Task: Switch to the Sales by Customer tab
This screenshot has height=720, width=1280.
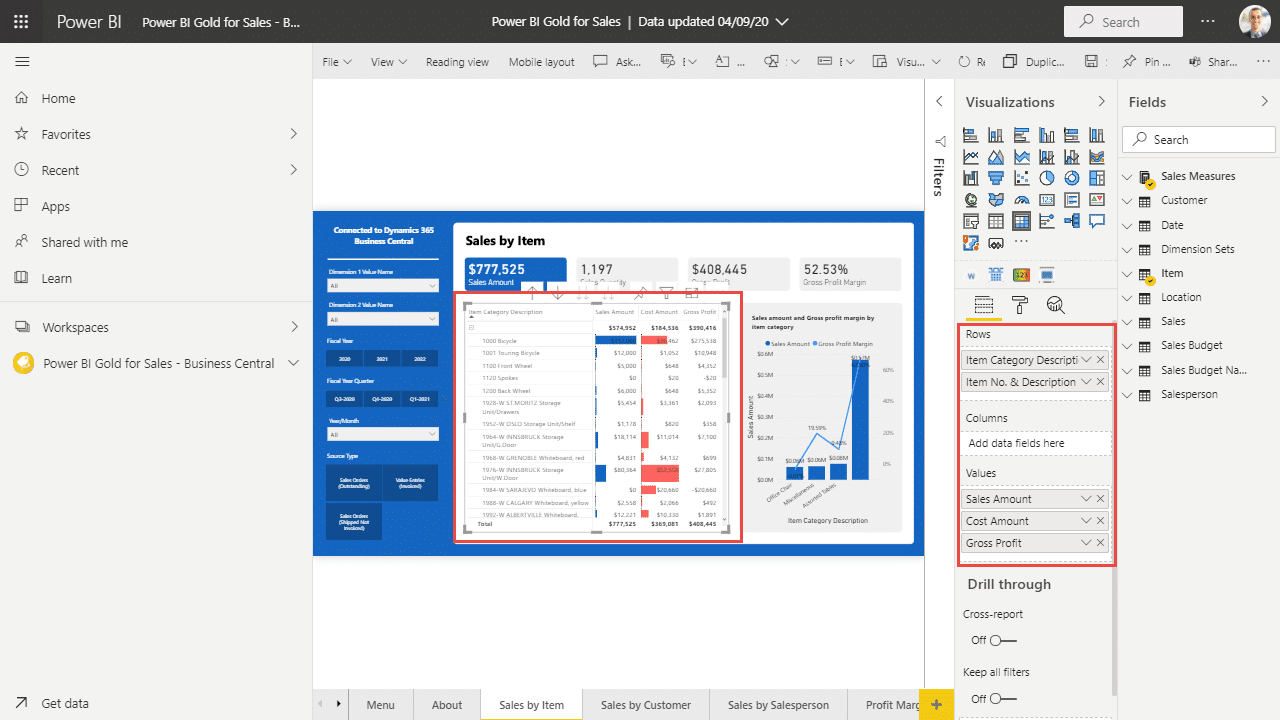Action: [x=646, y=705]
